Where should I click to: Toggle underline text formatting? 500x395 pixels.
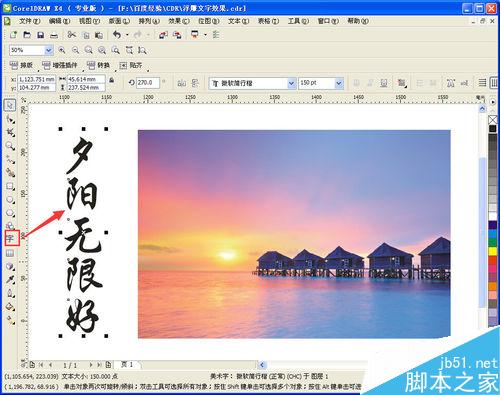point(384,83)
